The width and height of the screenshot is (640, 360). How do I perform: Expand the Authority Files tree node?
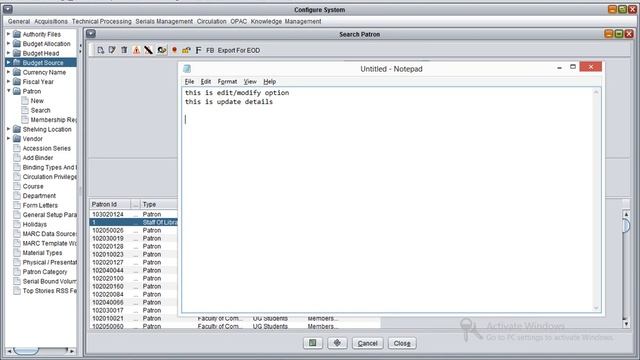pos(8,34)
